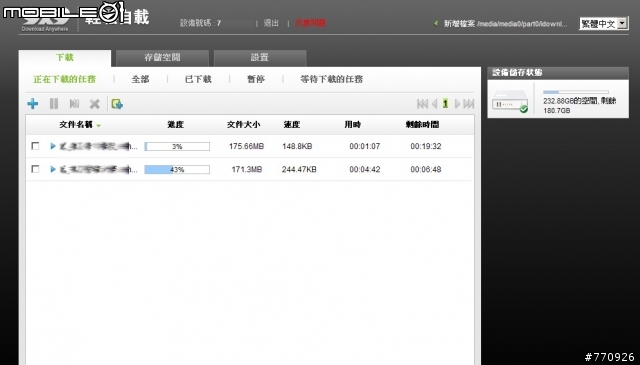This screenshot has width=640, height=365.
Task: Click the 3% progress bar
Action: click(177, 146)
